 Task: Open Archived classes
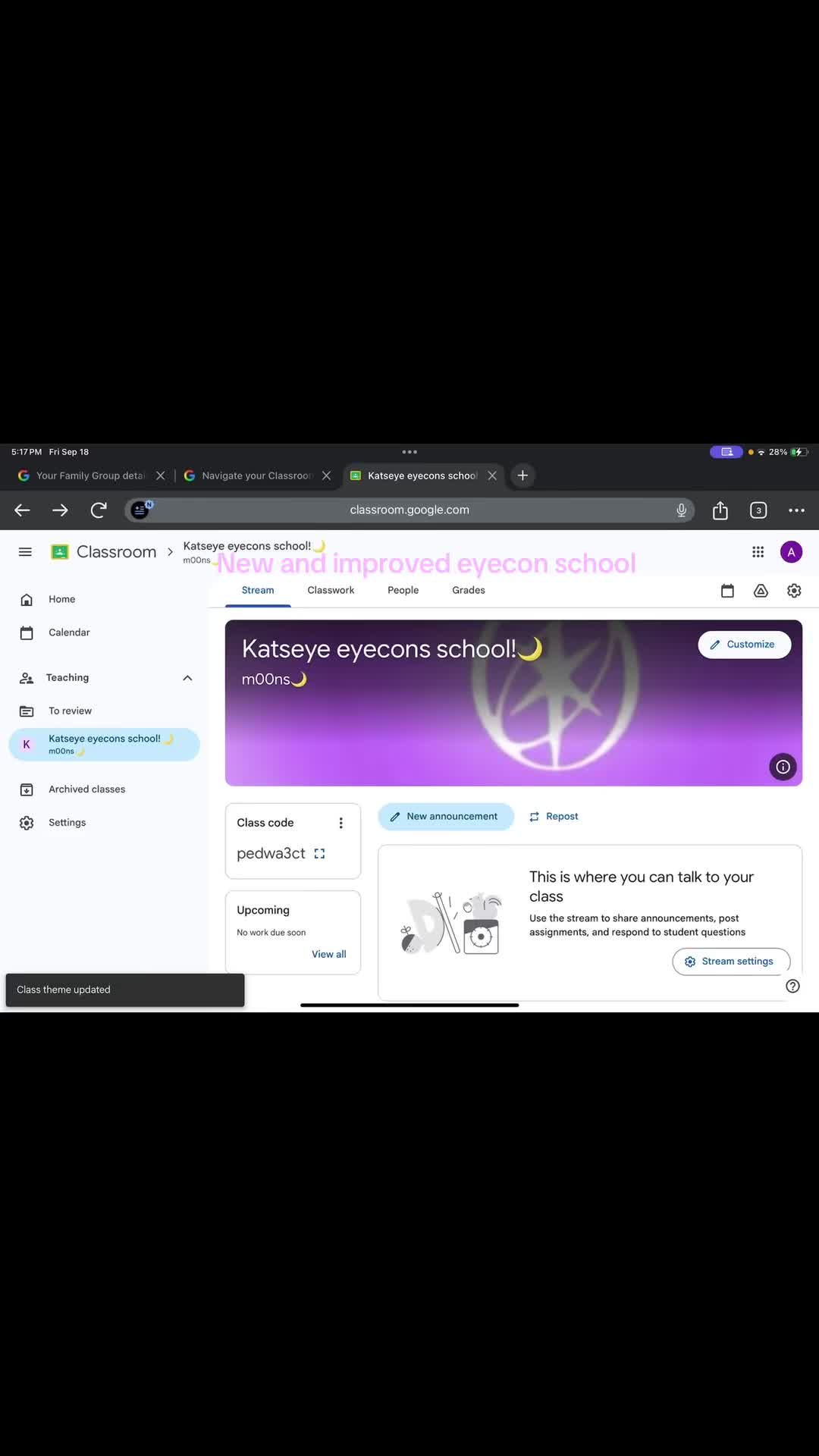tap(104, 789)
